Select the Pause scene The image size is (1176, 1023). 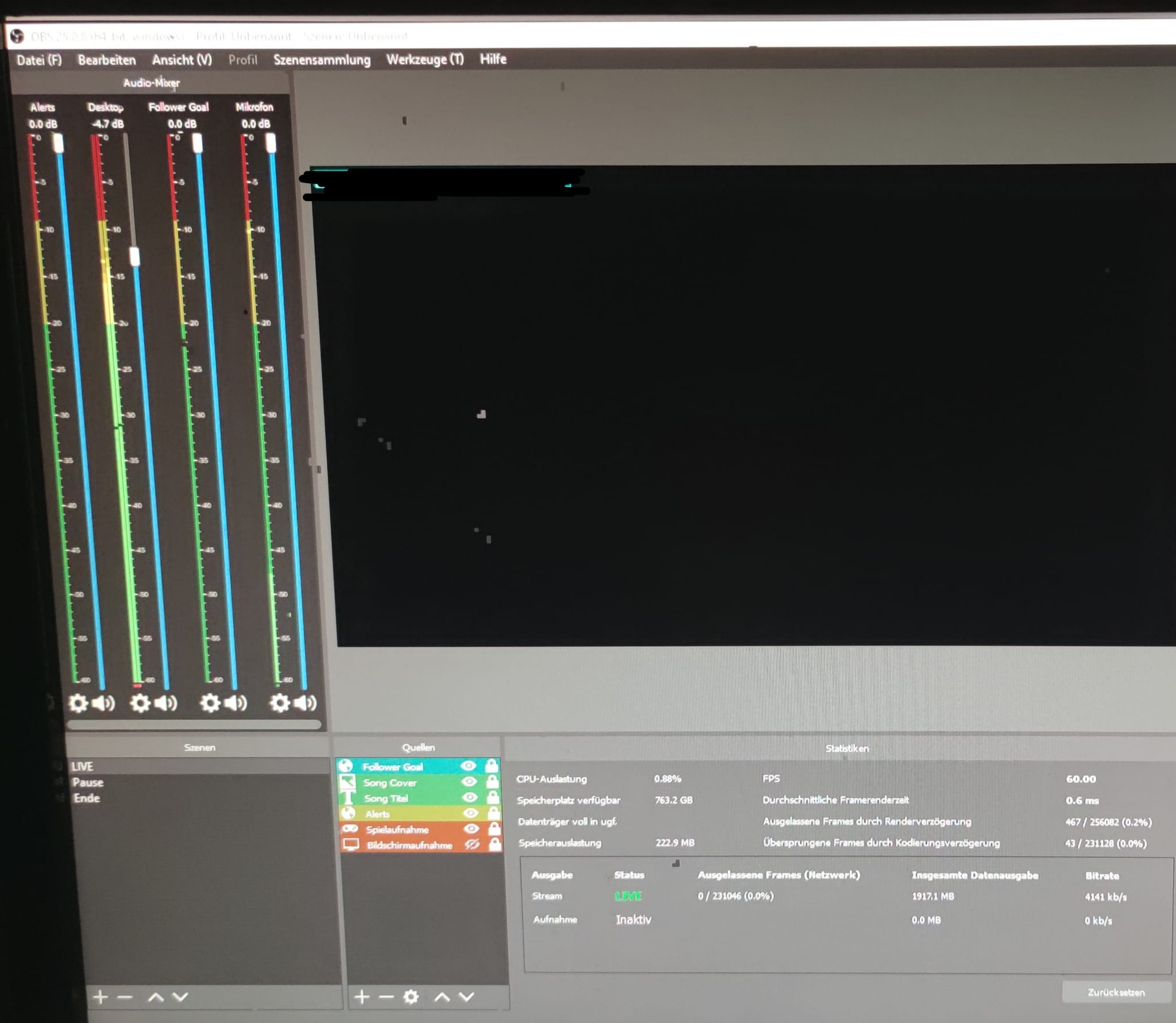point(88,782)
